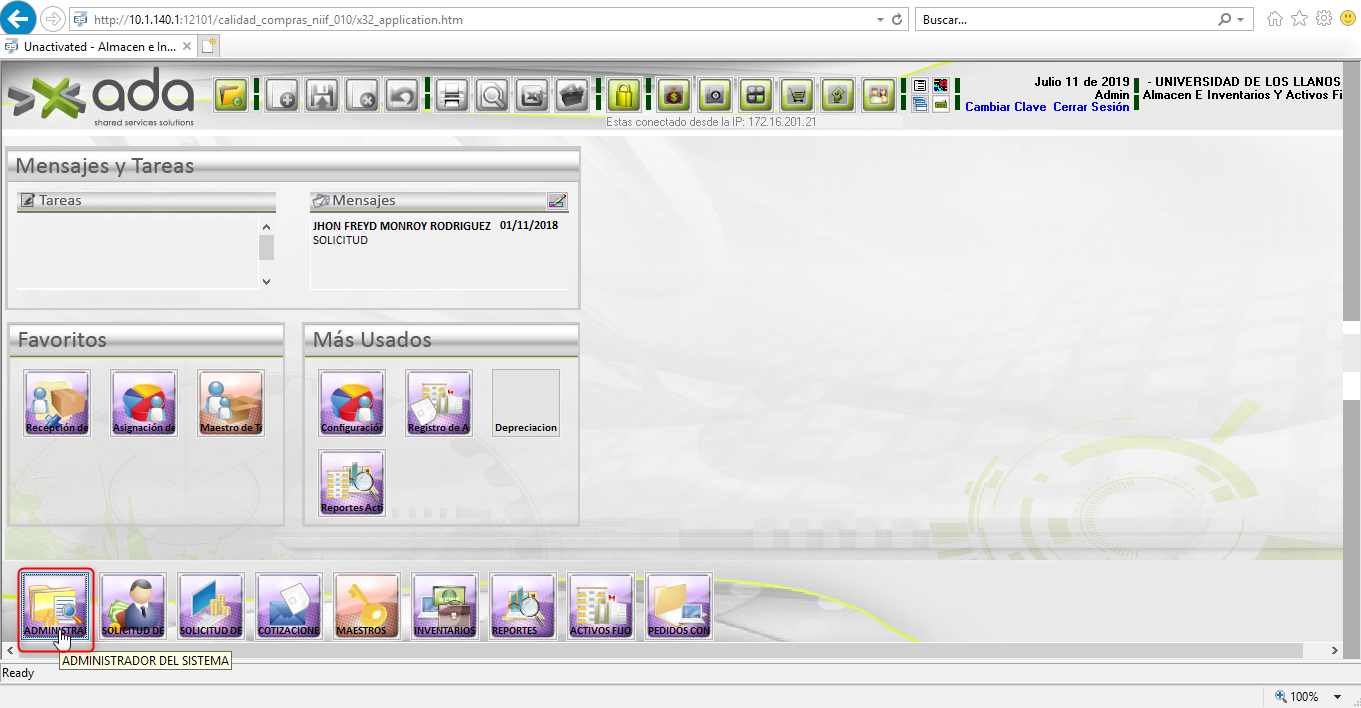Screen dimensions: 1361x708
Task: Click the open box toolbar icon
Action: (x=572, y=96)
